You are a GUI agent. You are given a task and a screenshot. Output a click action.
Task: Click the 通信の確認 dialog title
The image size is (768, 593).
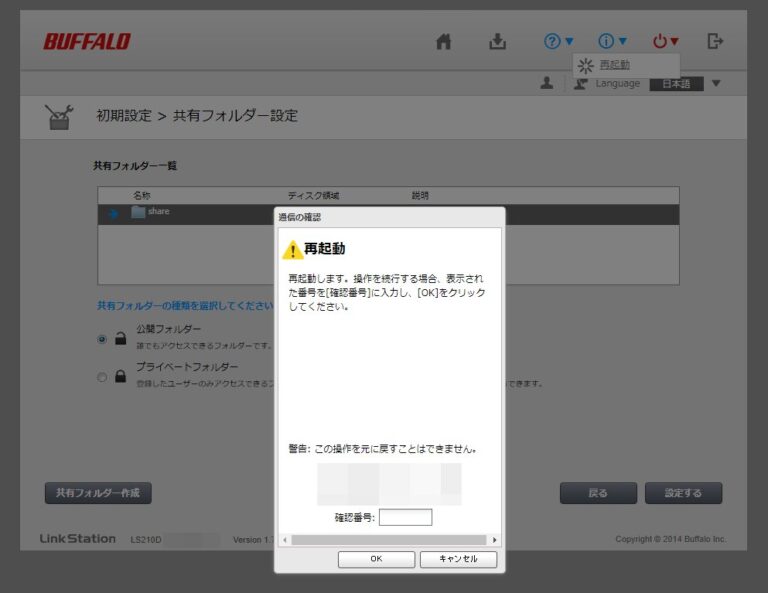coord(299,217)
